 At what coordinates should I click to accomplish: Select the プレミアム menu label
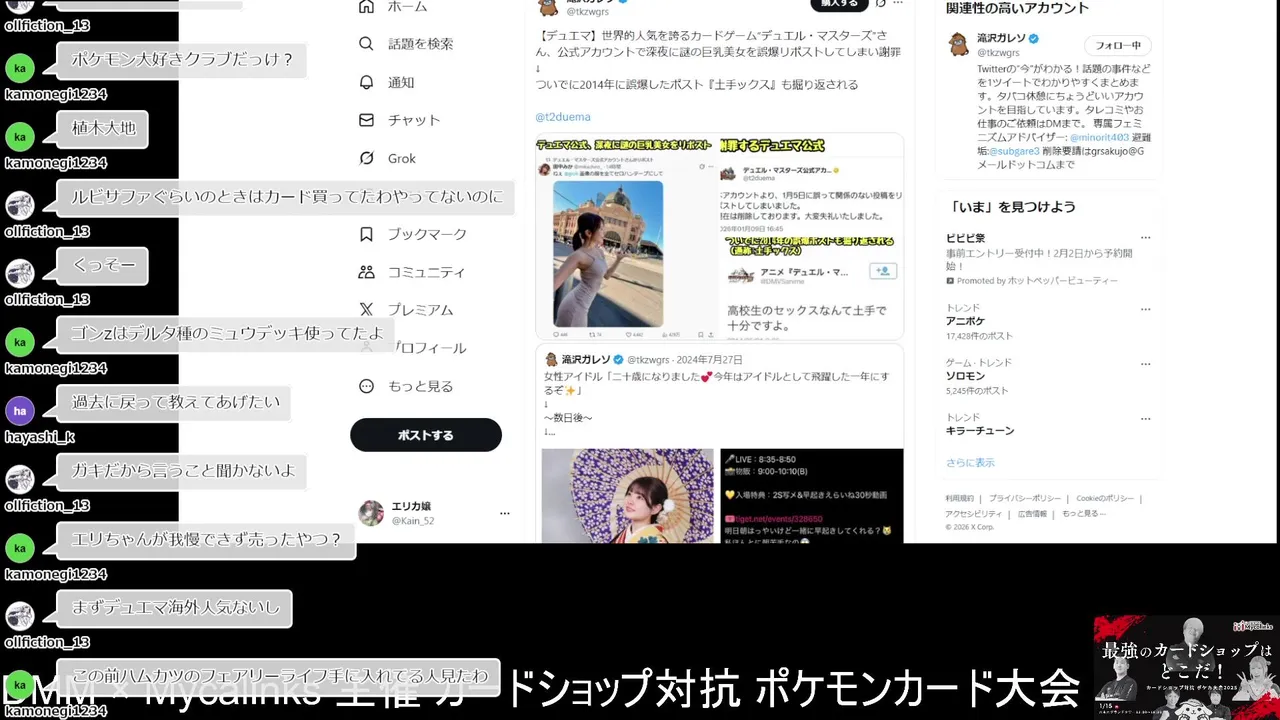[x=421, y=310]
